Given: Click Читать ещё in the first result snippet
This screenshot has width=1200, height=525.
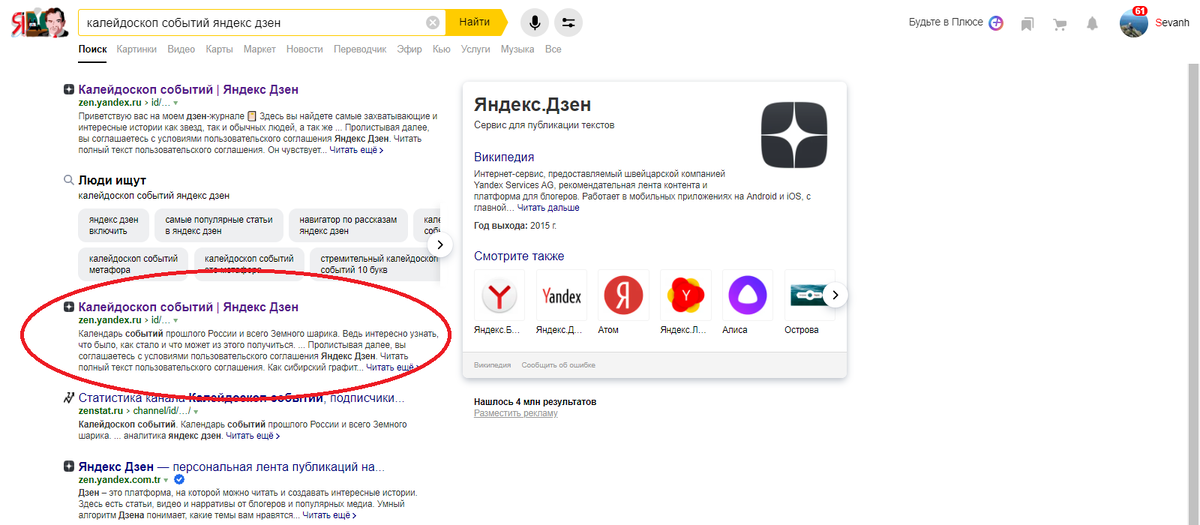Looking at the screenshot, I should (x=356, y=151).
